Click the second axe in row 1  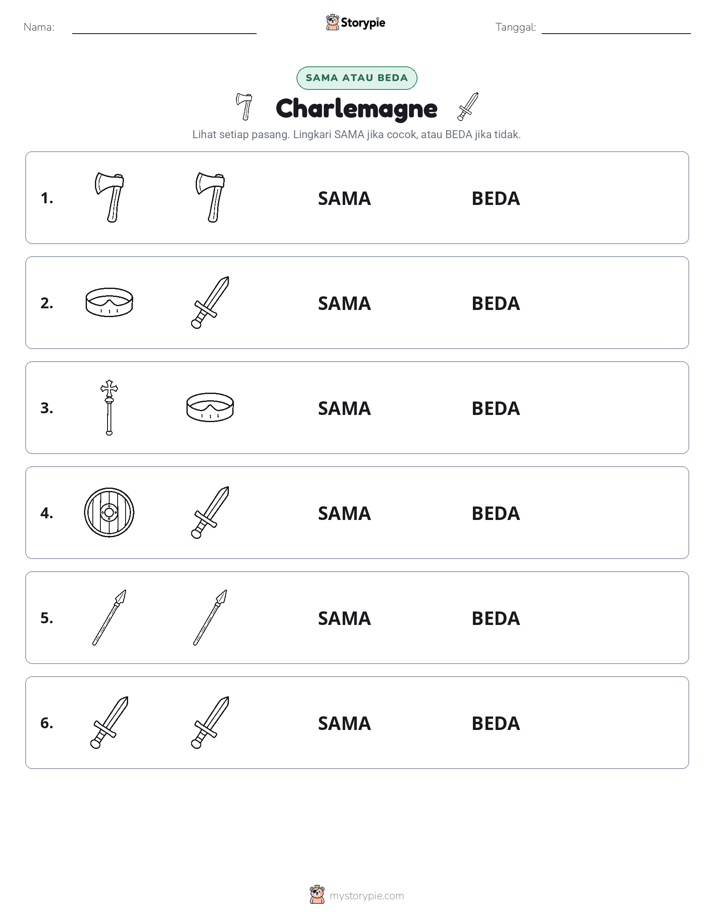(x=210, y=197)
